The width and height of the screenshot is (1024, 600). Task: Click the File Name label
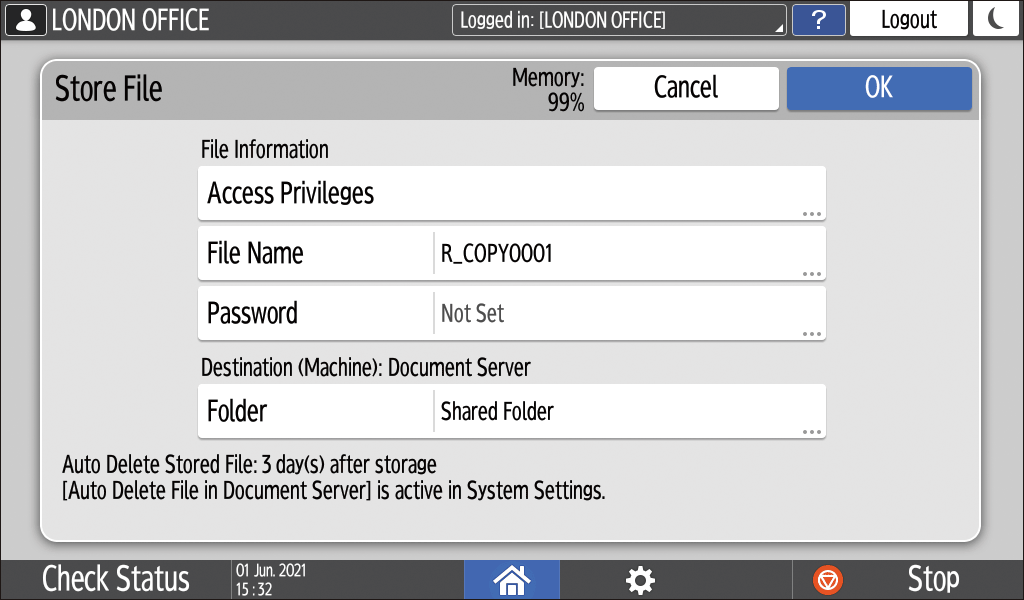[x=255, y=254]
